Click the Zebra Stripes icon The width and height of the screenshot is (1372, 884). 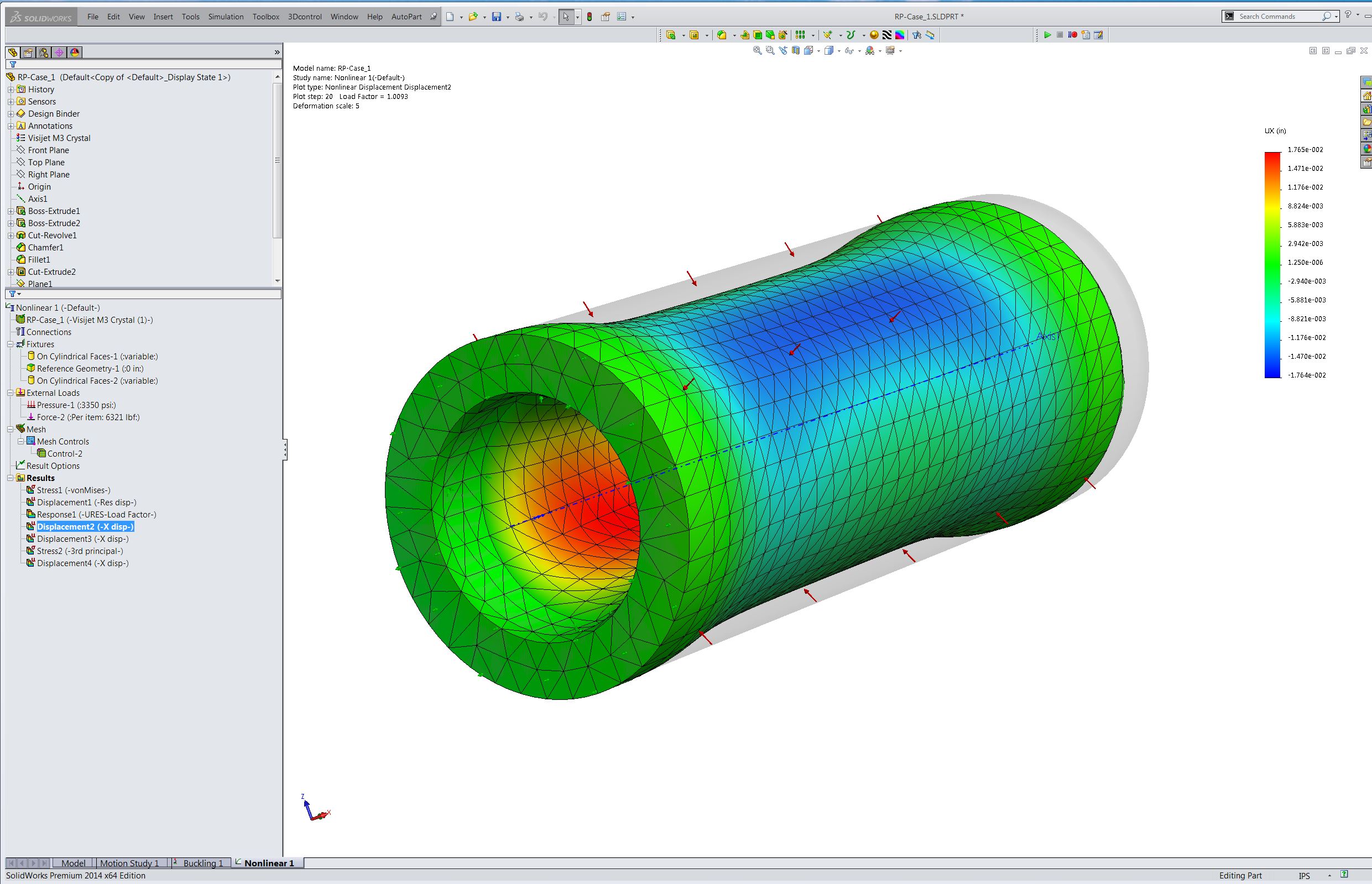point(887,35)
